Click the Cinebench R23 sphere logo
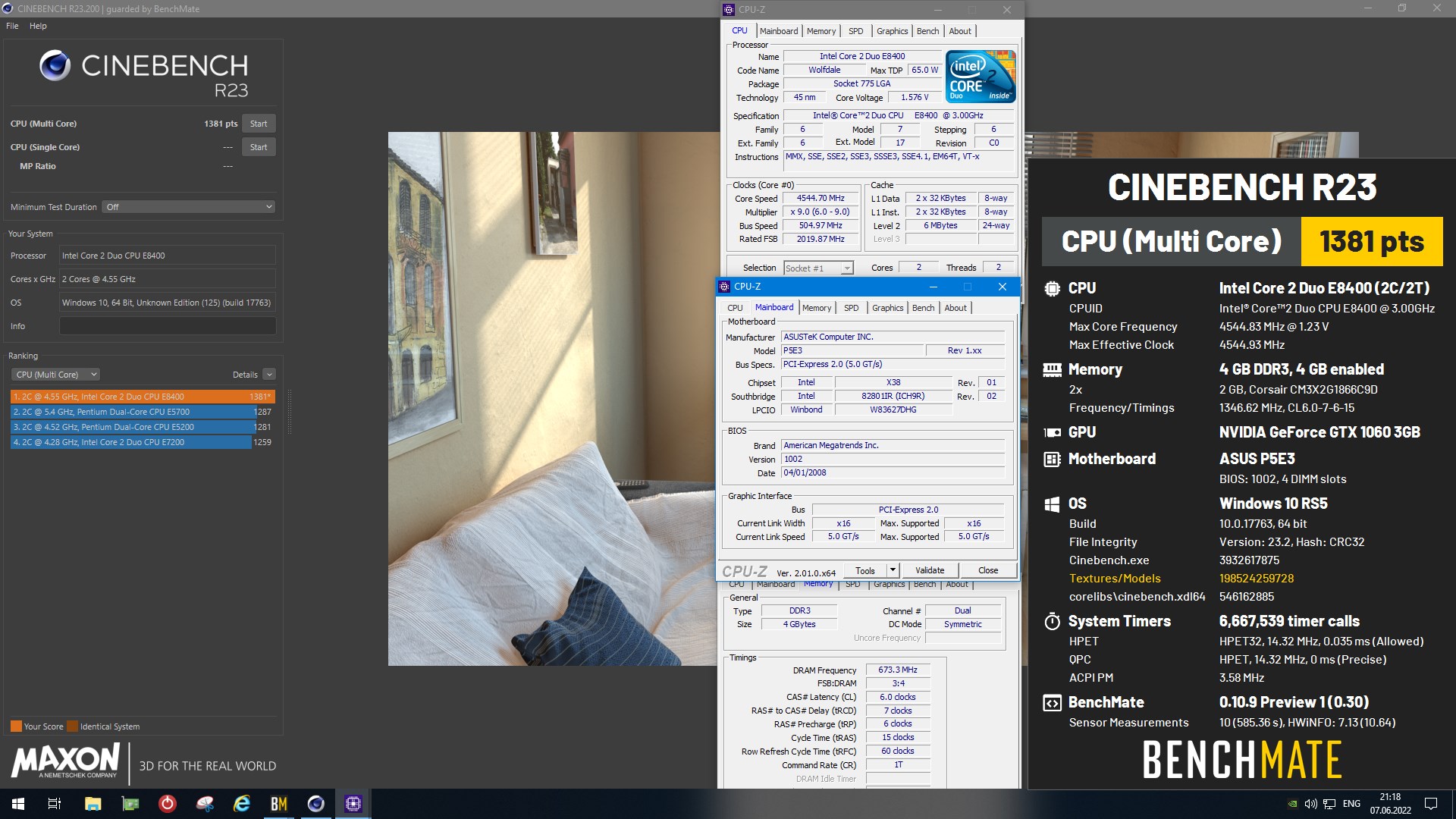Viewport: 1456px width, 819px height. click(x=55, y=66)
